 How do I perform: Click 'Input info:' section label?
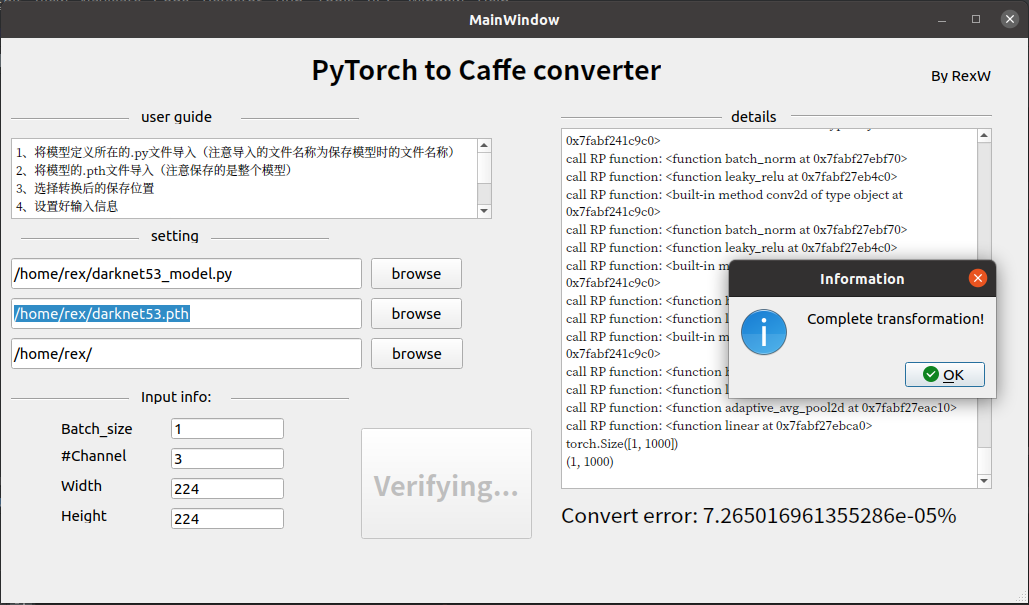176,397
